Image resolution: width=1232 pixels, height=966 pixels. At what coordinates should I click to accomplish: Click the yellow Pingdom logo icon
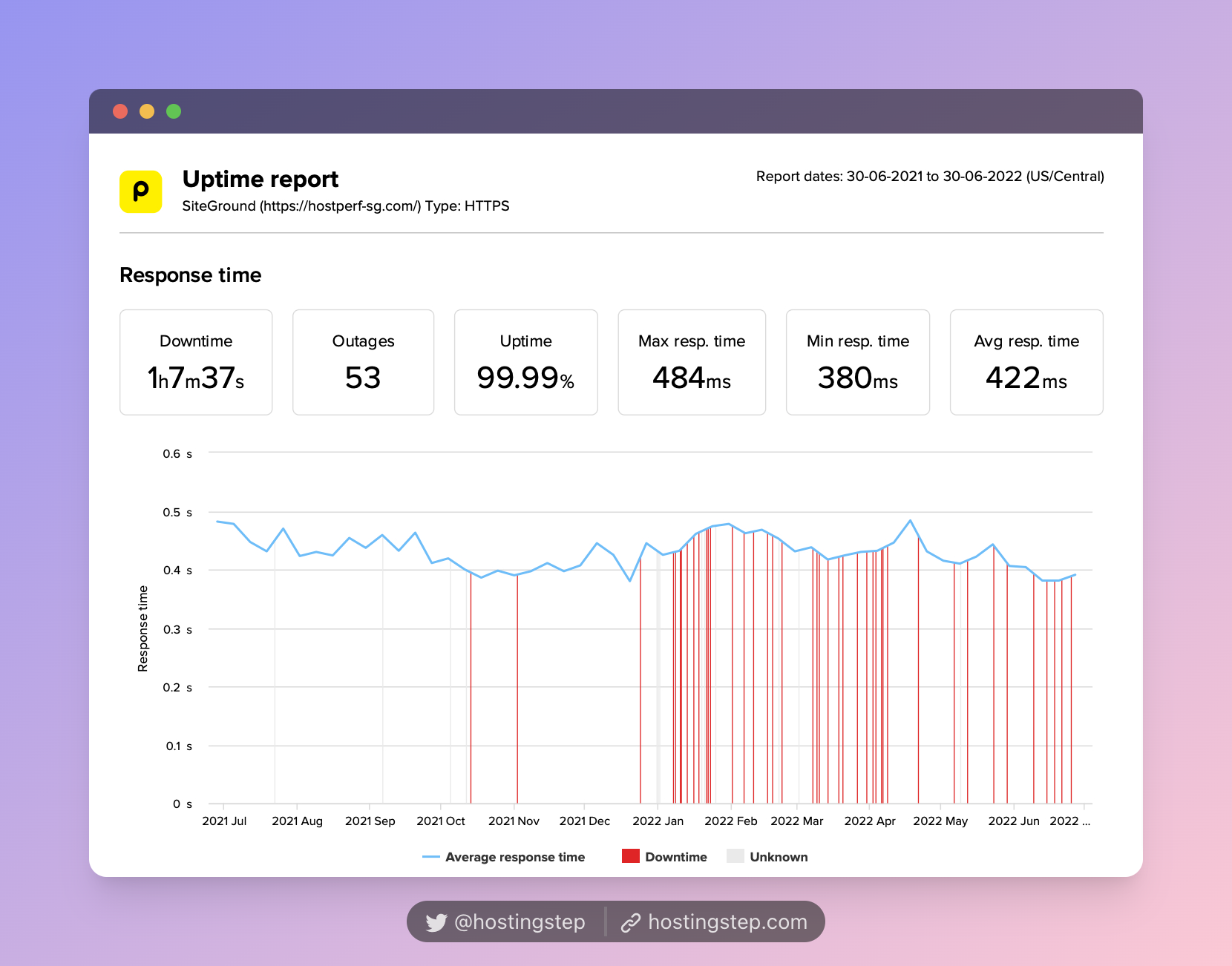(x=141, y=192)
